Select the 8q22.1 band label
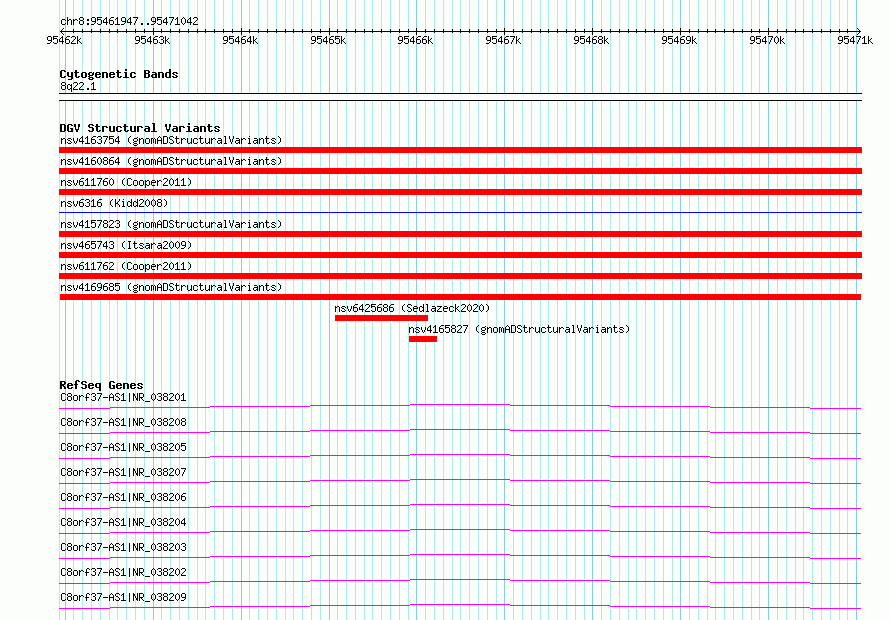 point(78,86)
